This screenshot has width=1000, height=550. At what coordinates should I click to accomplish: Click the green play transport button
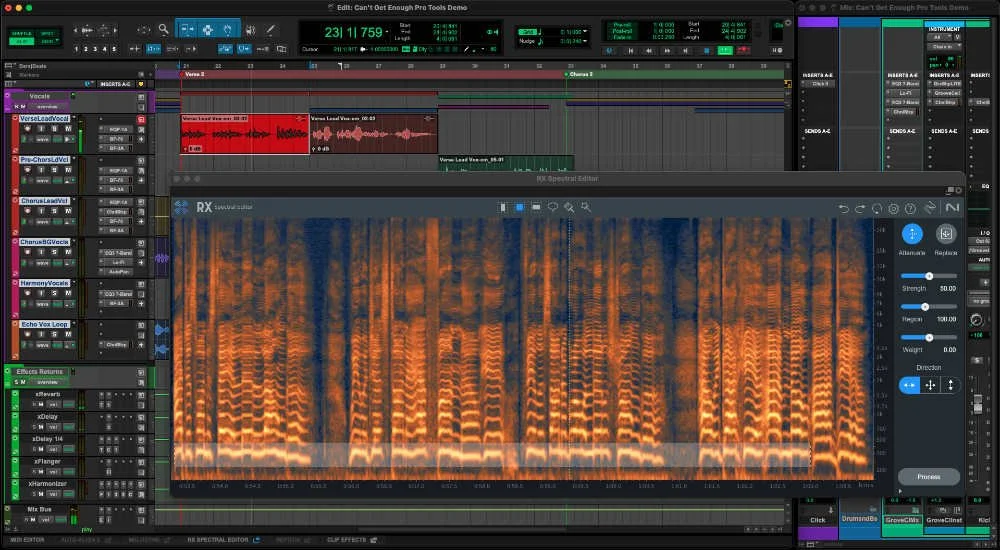pos(724,50)
